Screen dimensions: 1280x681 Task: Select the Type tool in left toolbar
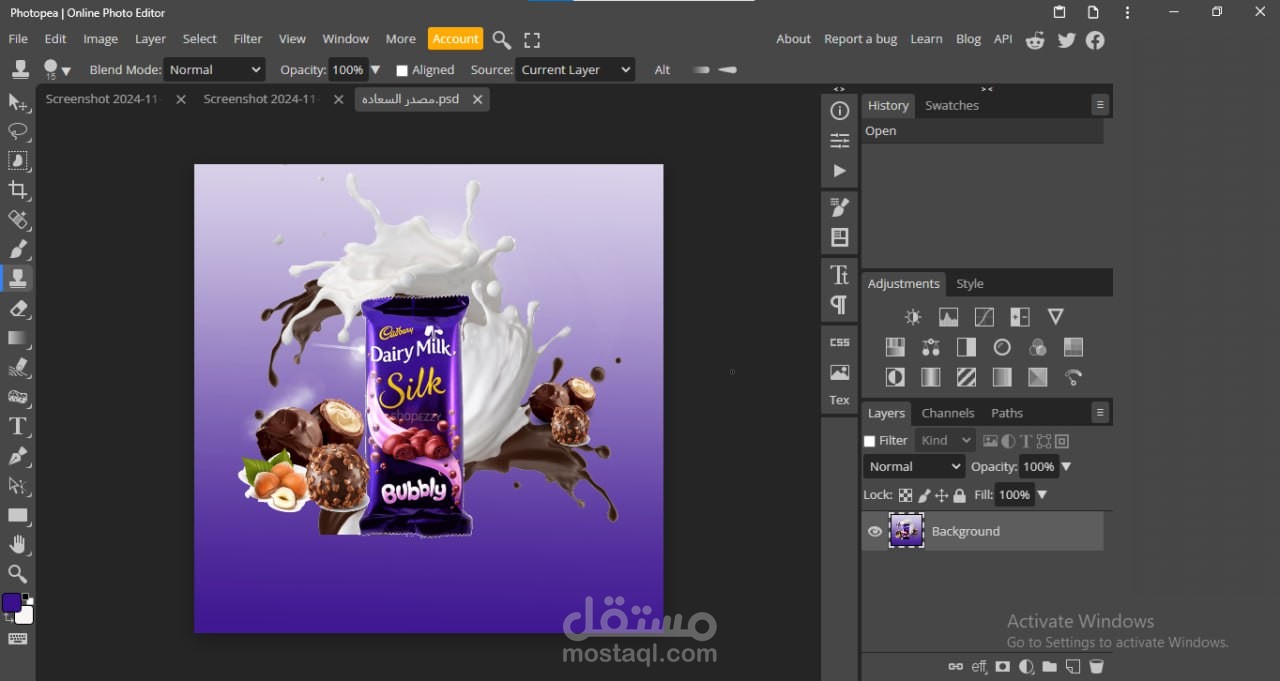coord(17,426)
